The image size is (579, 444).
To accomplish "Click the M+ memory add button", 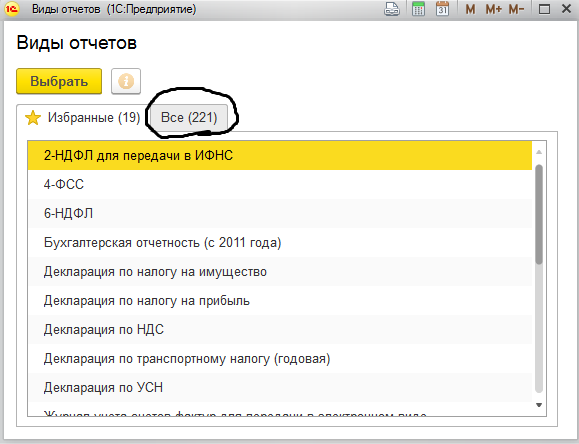I will pos(493,9).
